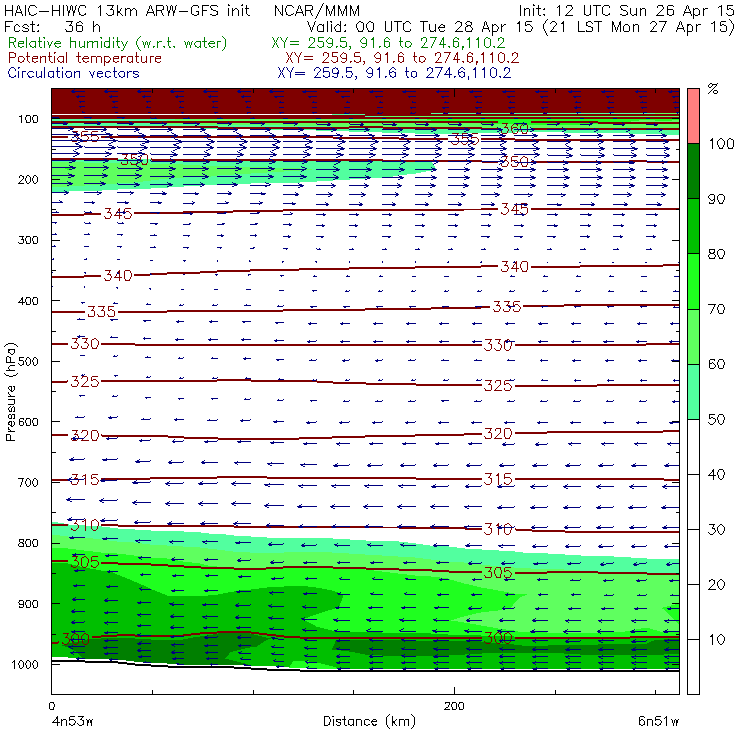This screenshot has height=740, width=740.
Task: Select the 70–80% bright green colorbar segment
Action: coord(693,281)
